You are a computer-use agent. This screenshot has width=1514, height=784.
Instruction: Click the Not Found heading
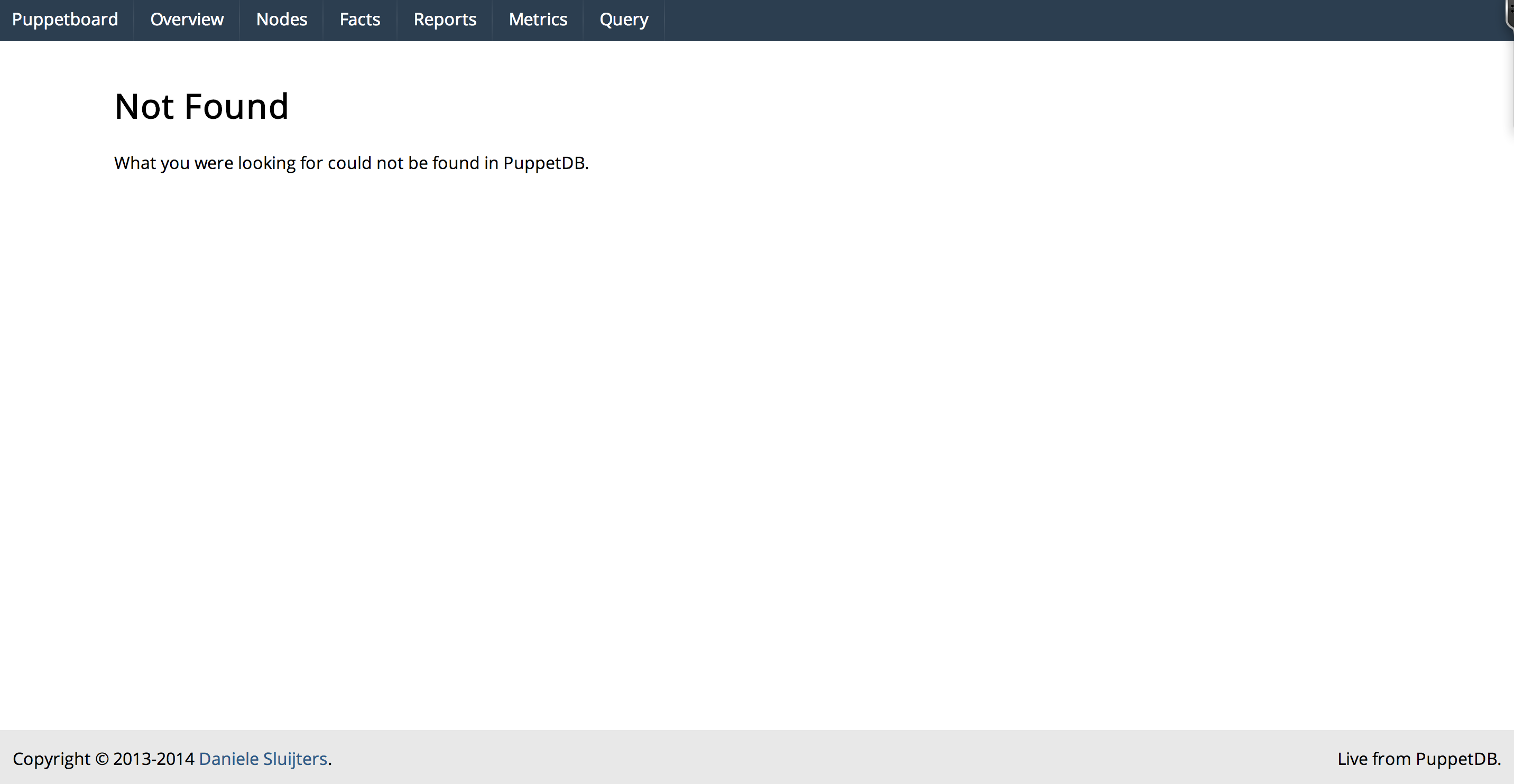(x=201, y=107)
